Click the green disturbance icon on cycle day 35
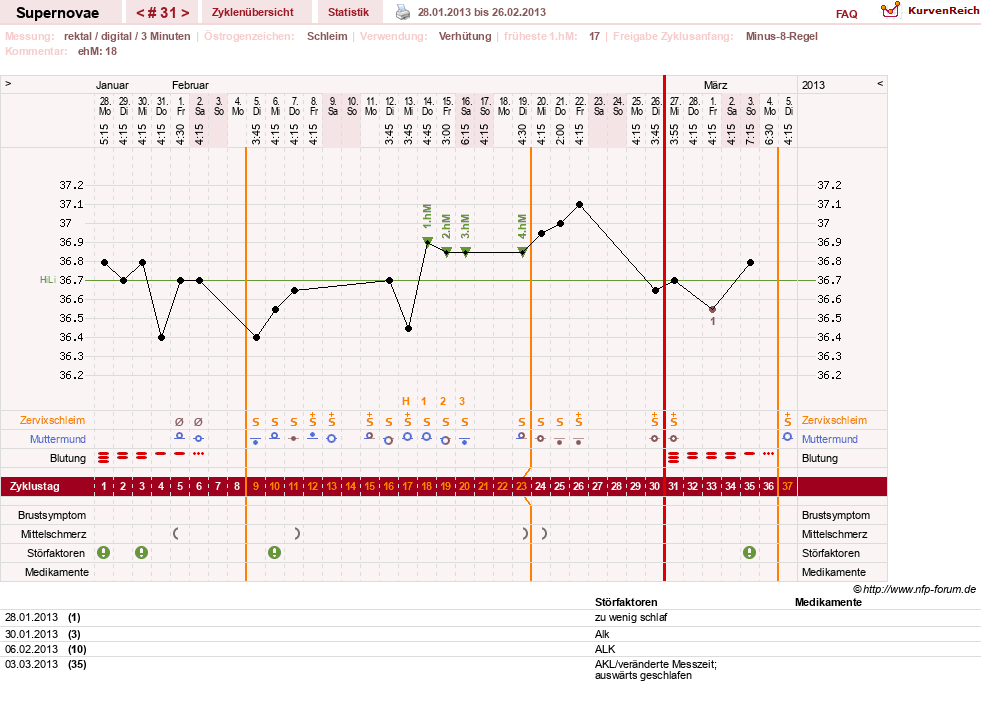 [750, 552]
